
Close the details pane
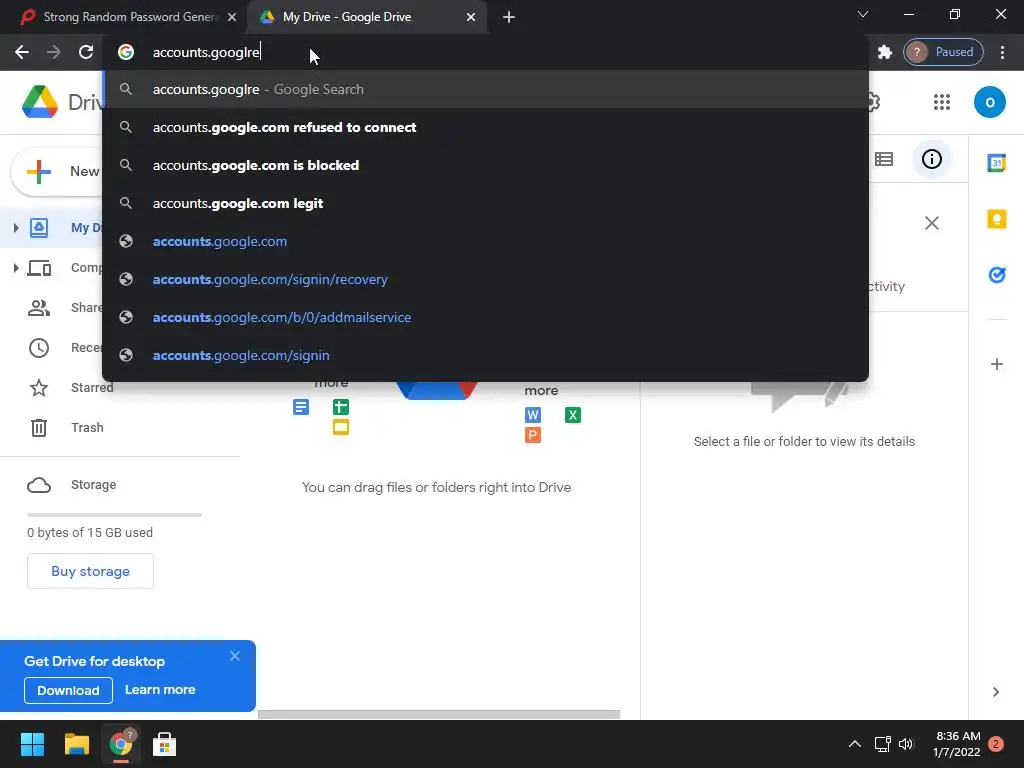[932, 223]
